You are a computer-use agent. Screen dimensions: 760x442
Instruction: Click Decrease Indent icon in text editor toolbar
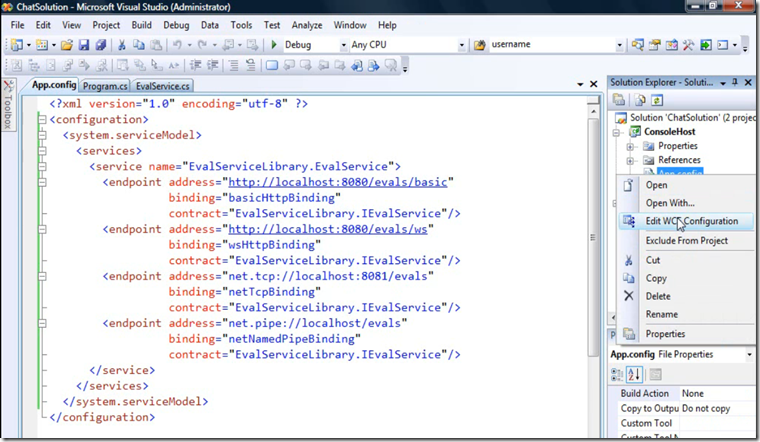click(x=195, y=65)
